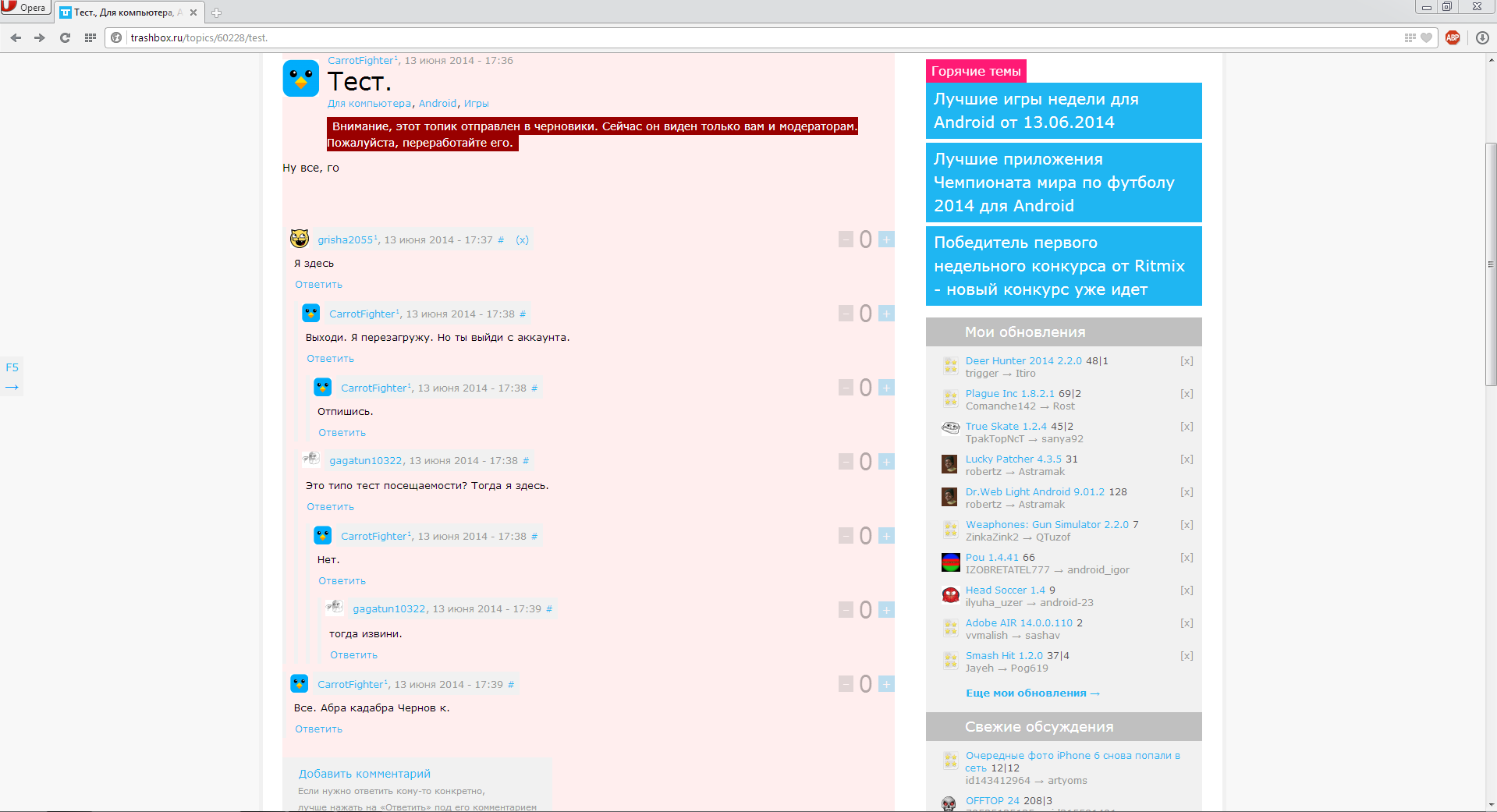Viewport: 1497px width, 812px height.
Task: Add page to bookmarks heart icon
Action: click(1427, 37)
